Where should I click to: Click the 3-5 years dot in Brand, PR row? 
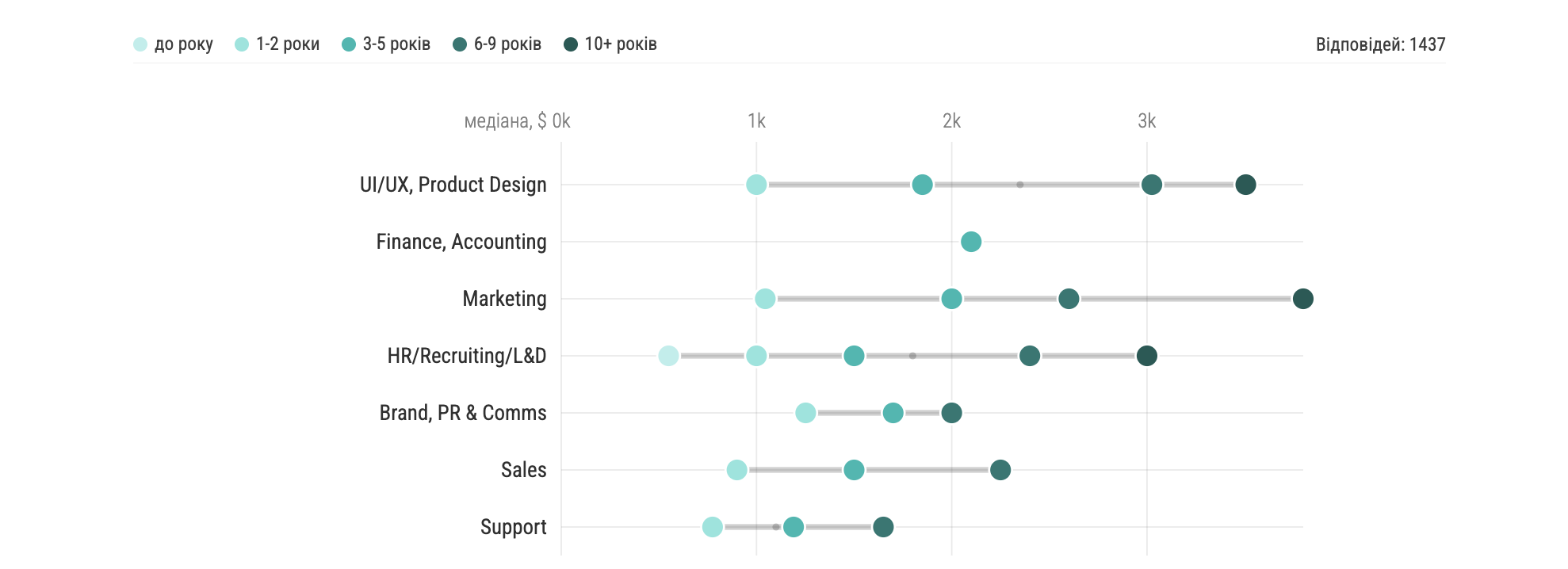pos(893,413)
